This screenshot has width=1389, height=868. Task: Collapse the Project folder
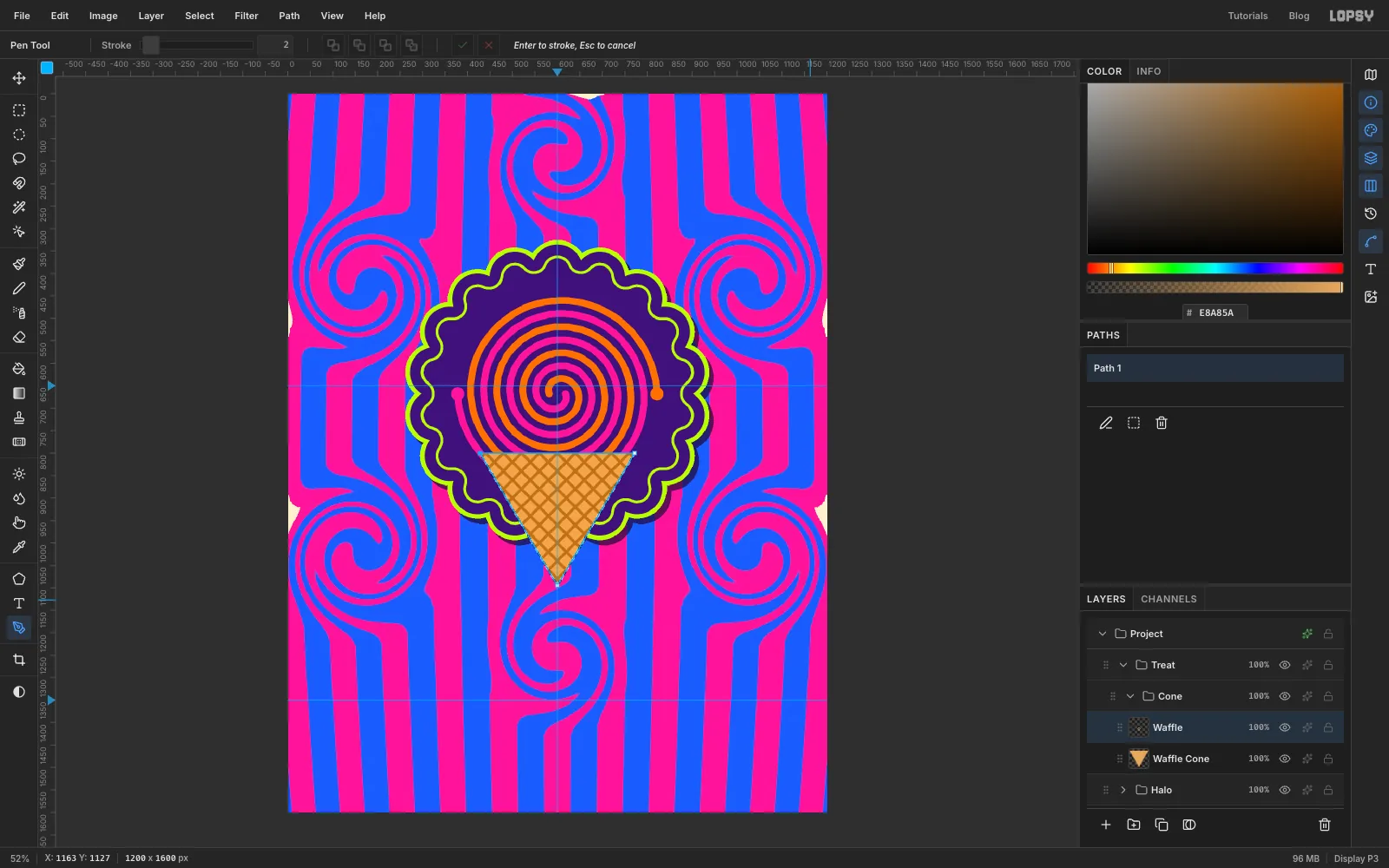click(x=1103, y=634)
